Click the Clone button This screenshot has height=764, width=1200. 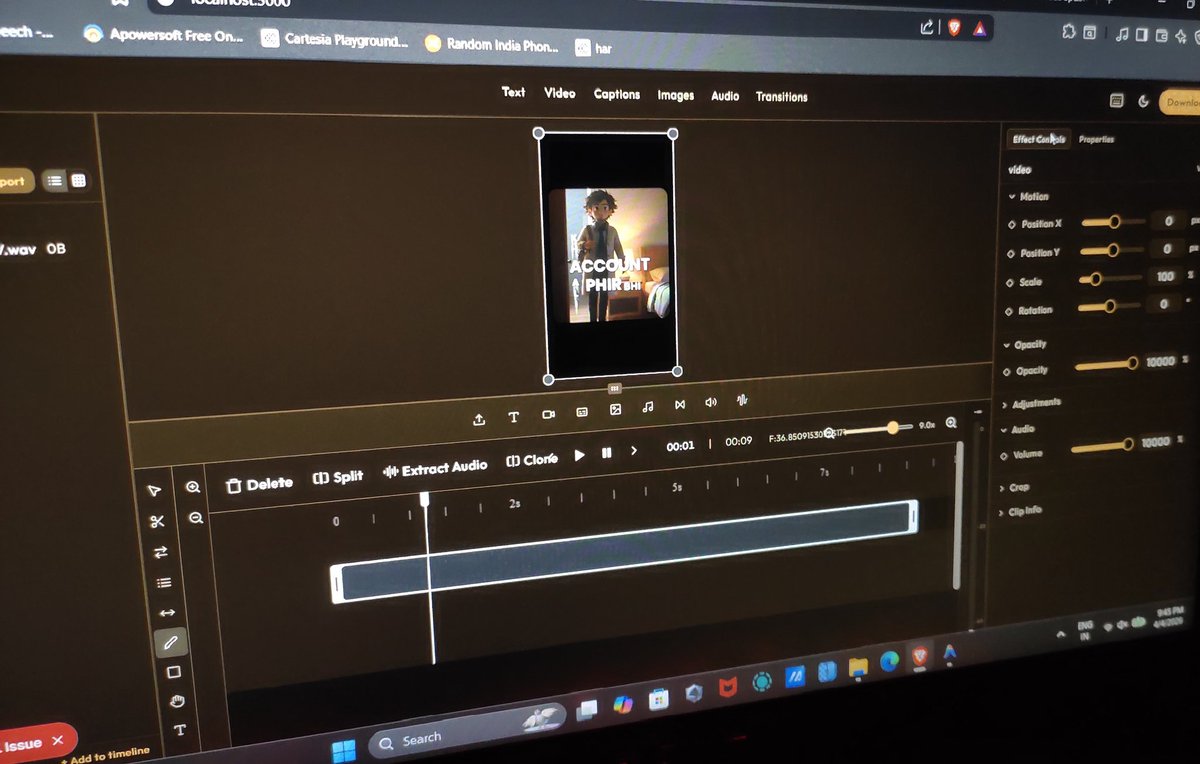[531, 460]
